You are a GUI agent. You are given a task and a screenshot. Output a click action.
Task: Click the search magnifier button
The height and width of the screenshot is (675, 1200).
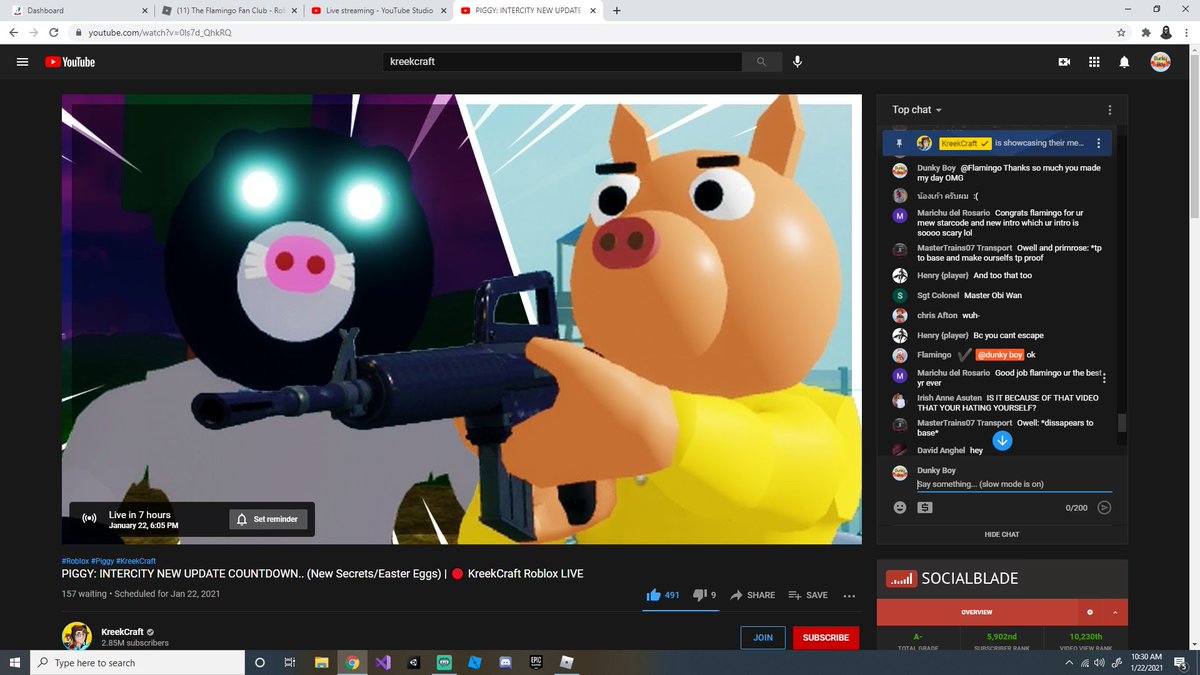pos(761,62)
